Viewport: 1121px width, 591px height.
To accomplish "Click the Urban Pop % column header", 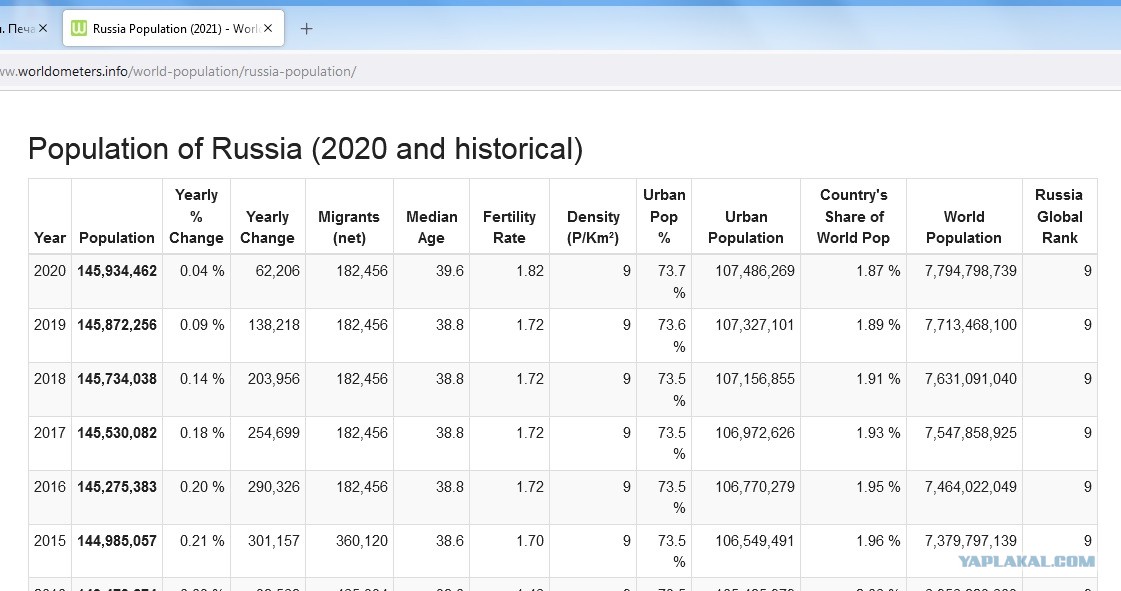I will pos(663,217).
